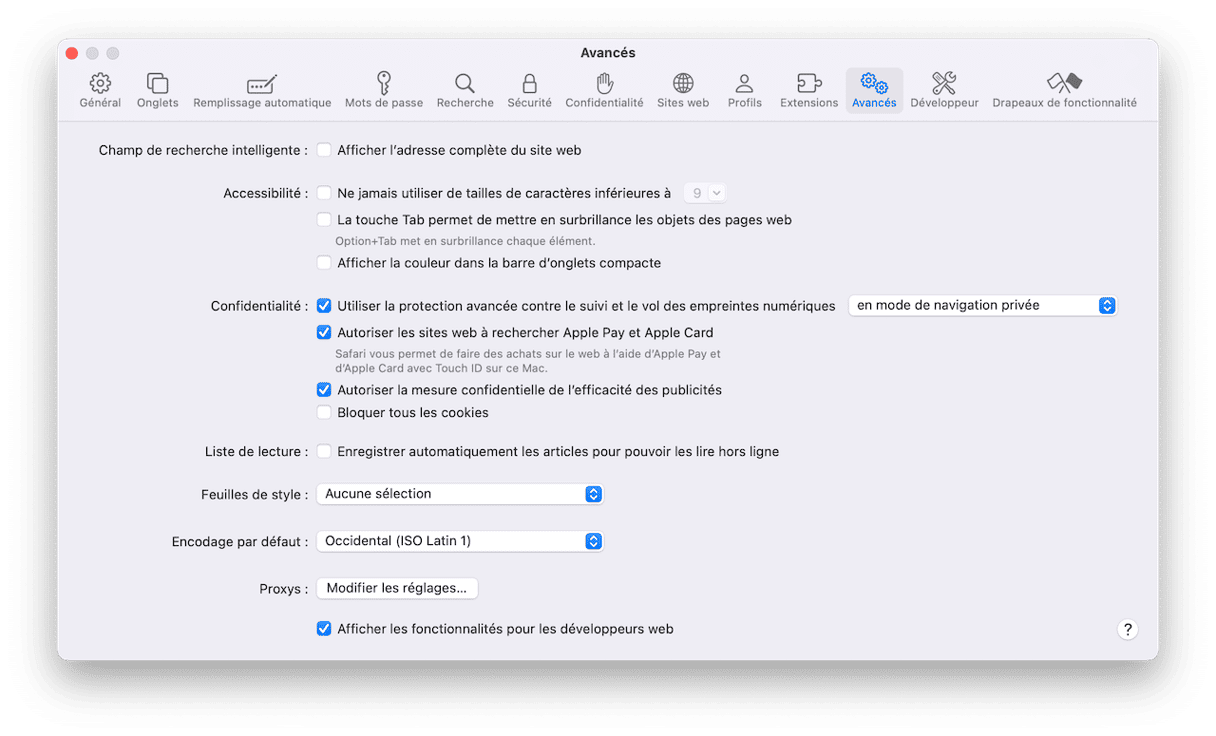
Task: Toggle Autoriser la mesure confidentielle des publicités
Action: pos(324,390)
